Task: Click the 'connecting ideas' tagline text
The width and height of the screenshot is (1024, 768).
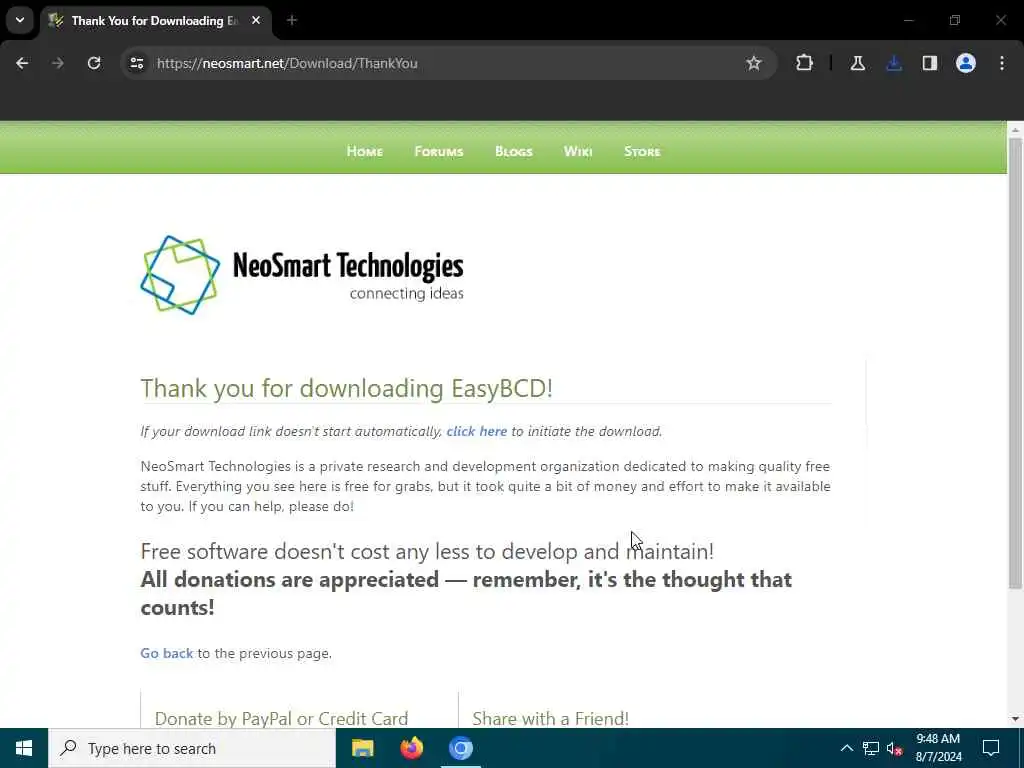Action: (x=407, y=294)
